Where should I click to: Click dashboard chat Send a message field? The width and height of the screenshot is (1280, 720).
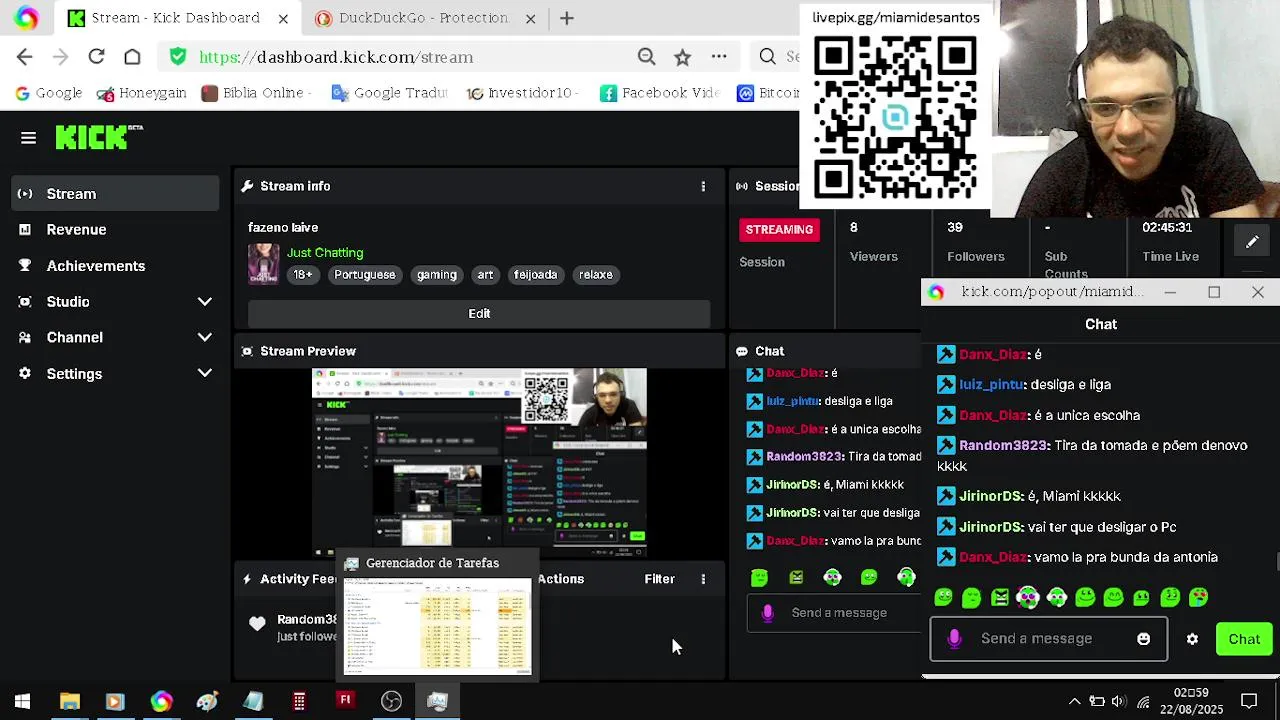[834, 613]
